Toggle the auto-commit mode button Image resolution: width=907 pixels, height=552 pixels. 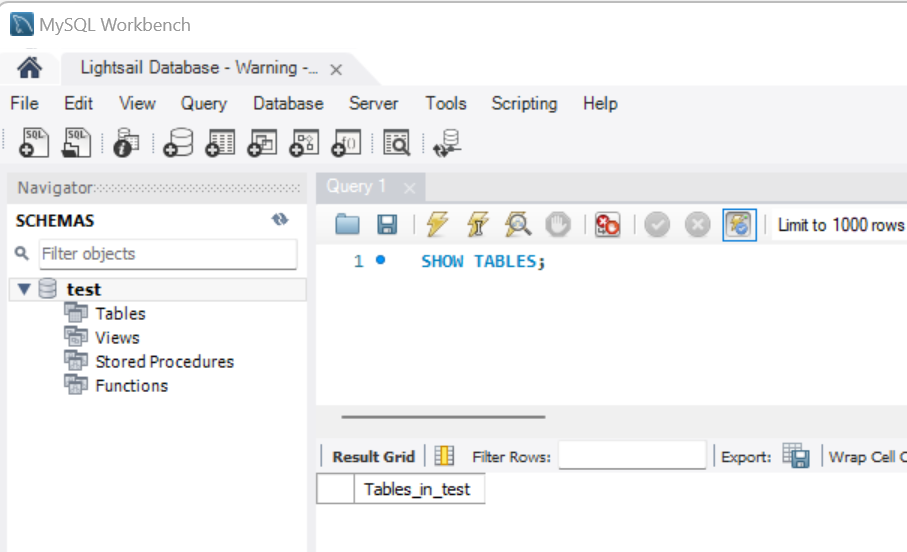click(x=739, y=225)
